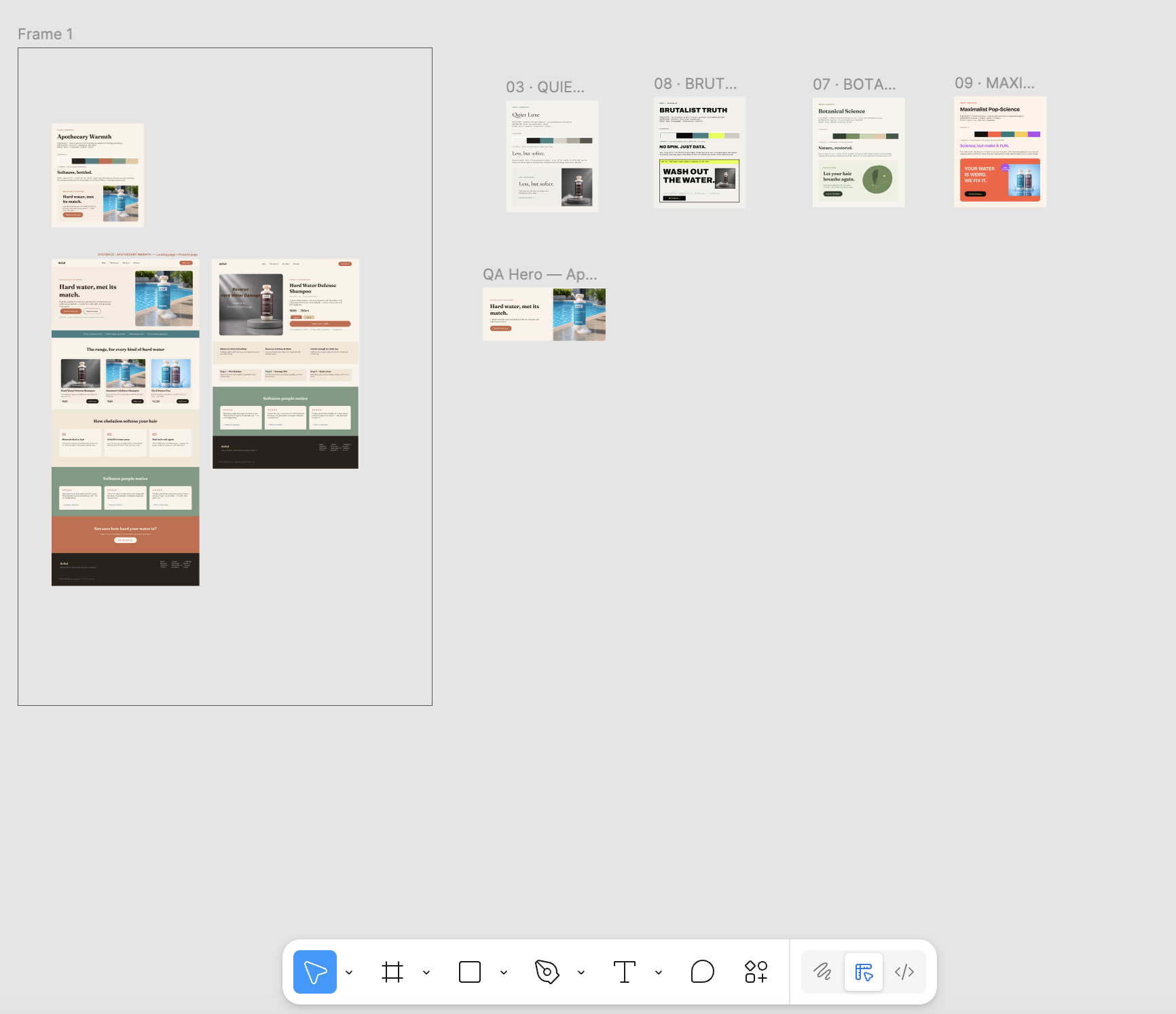
Task: Select the 07 · BOTA... frame label
Action: (x=854, y=84)
